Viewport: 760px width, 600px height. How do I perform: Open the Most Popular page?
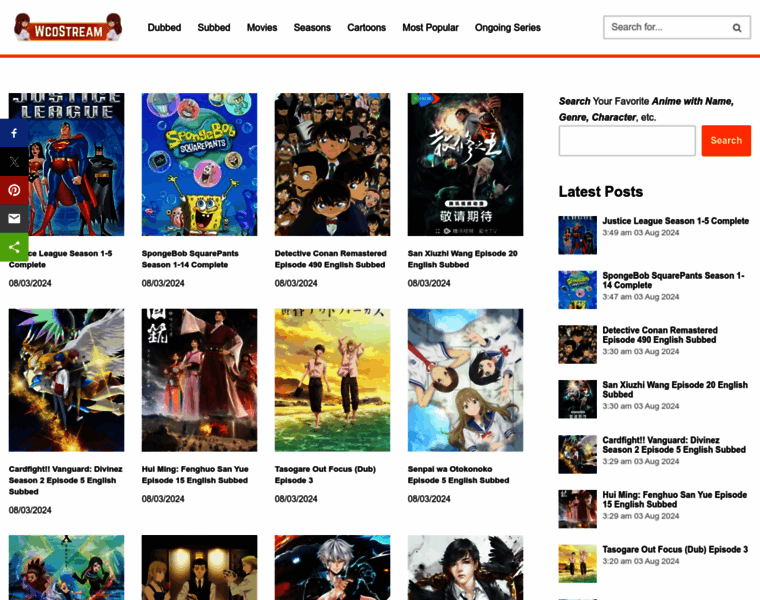430,28
